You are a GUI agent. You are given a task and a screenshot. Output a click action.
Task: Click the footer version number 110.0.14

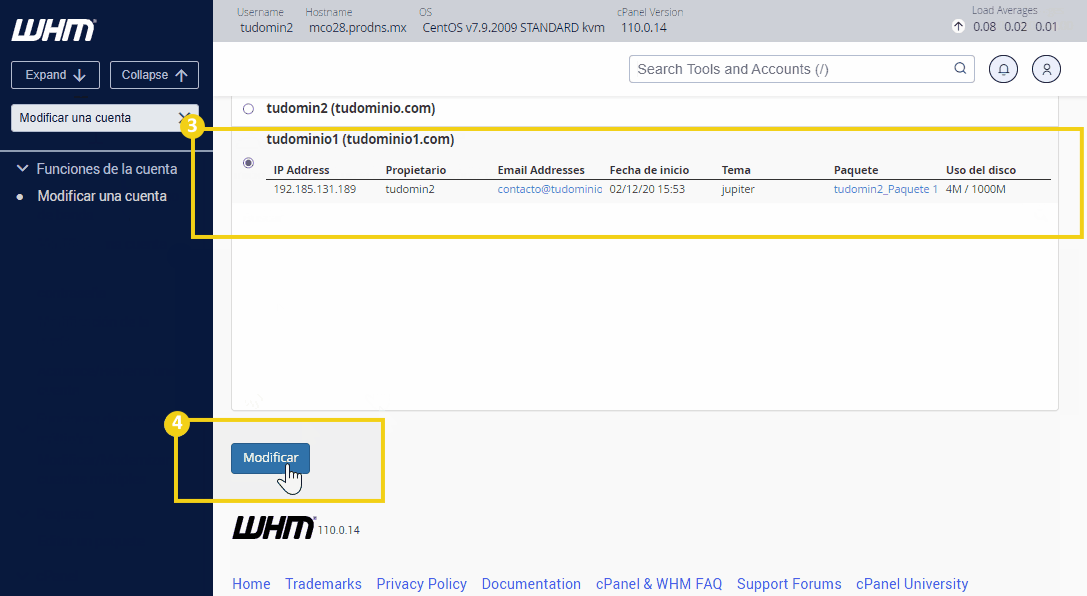(x=339, y=530)
